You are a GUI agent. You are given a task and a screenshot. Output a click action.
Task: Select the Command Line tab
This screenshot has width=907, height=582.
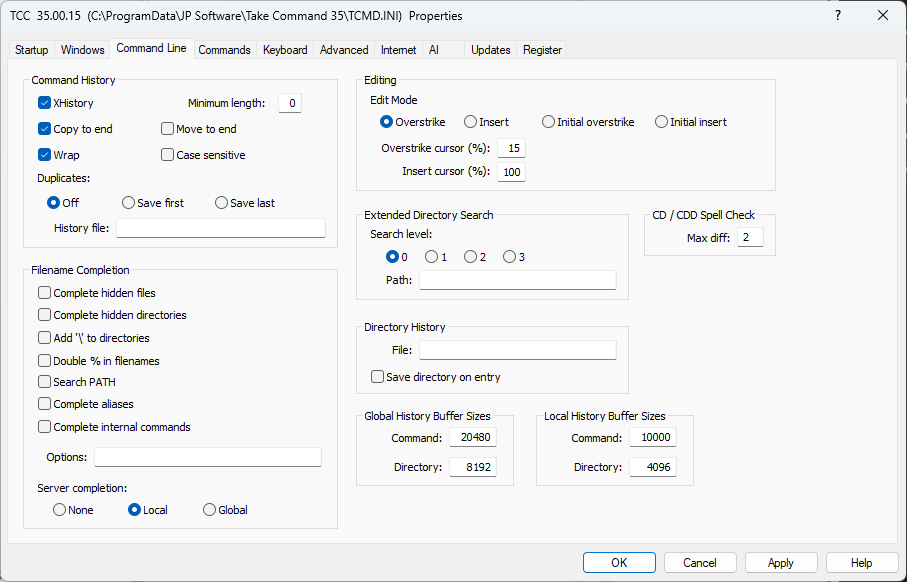pyautogui.click(x=152, y=48)
